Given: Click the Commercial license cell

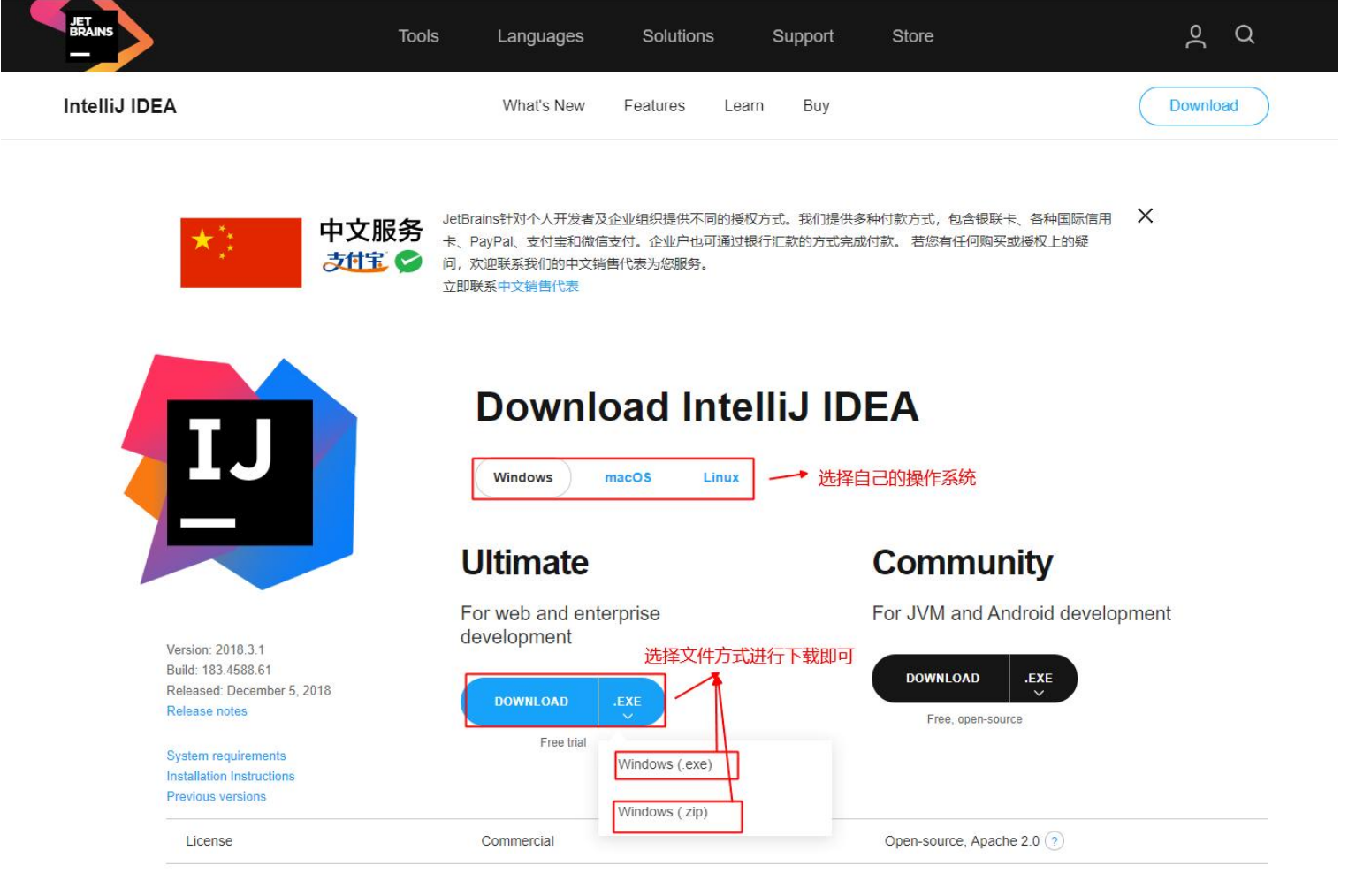Looking at the screenshot, I should 518,841.
